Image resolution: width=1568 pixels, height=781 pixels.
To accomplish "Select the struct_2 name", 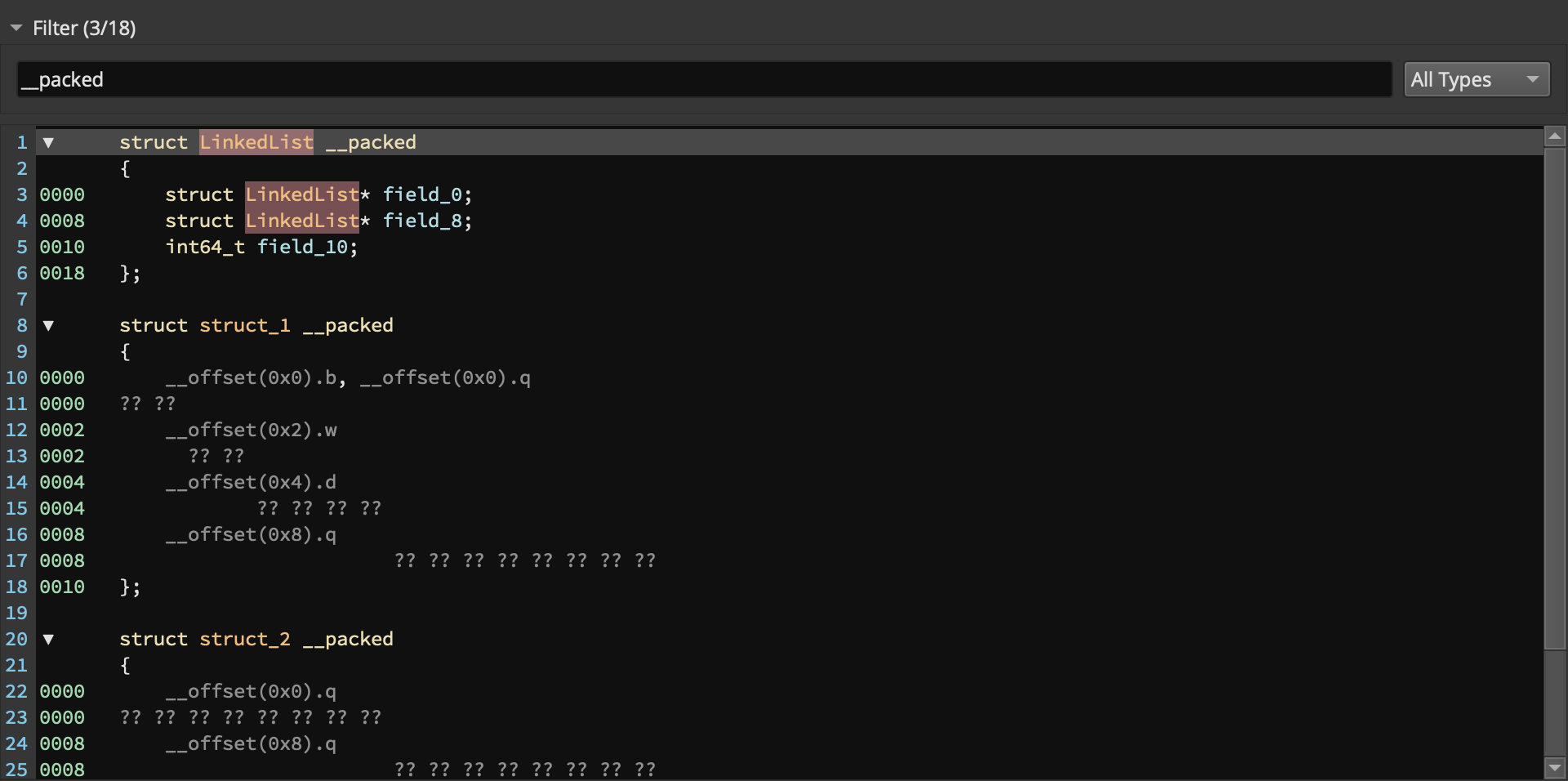I will pos(244,640).
